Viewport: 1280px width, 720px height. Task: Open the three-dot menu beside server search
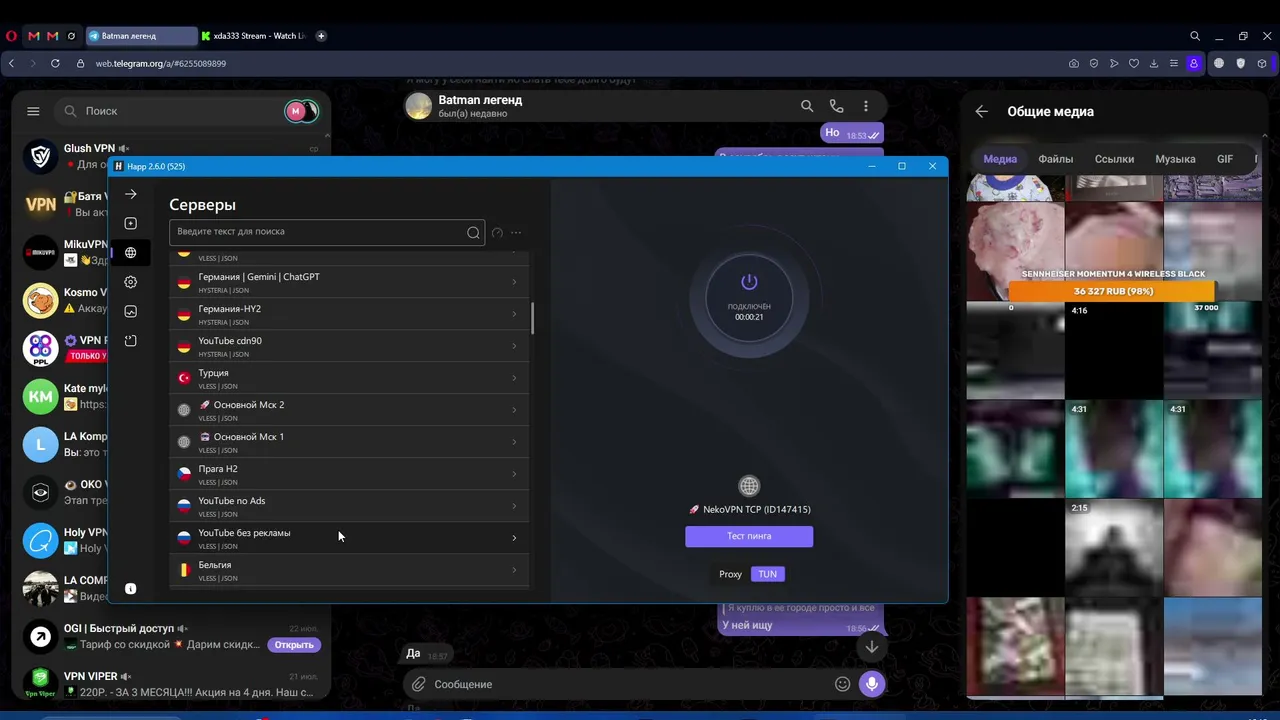[516, 233]
